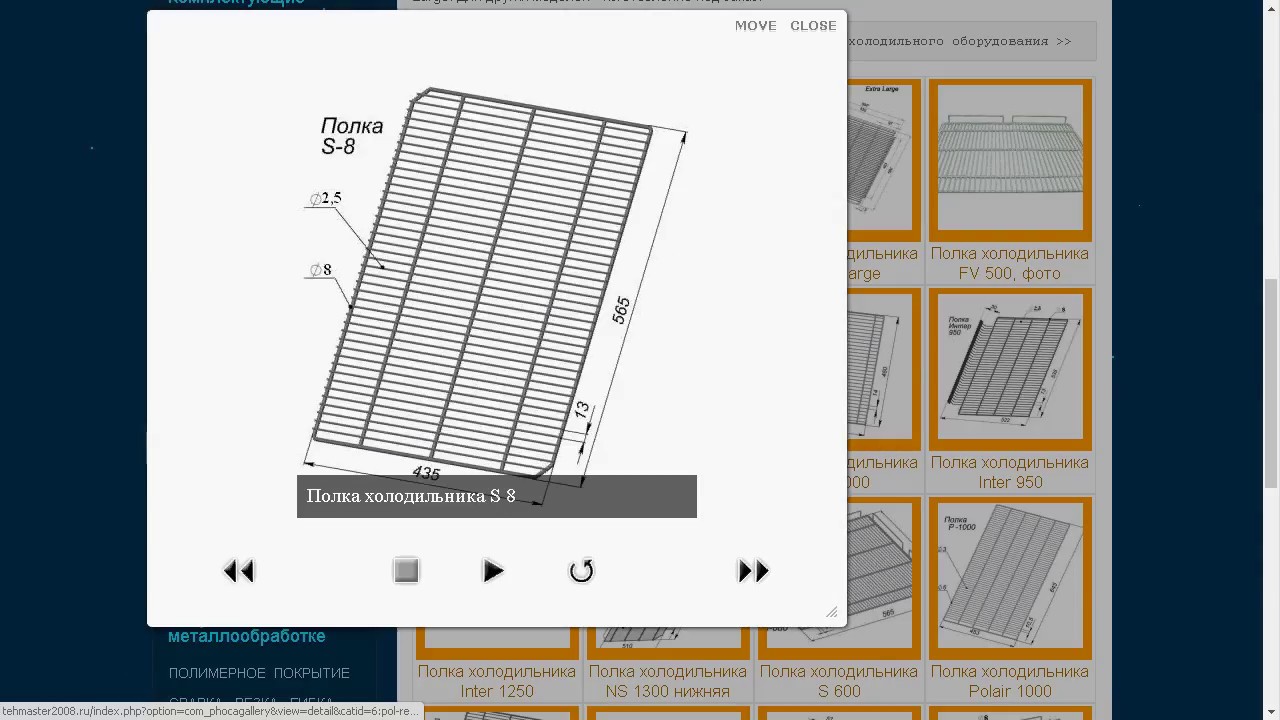
Task: Go to the previous image in lightbox
Action: (x=239, y=571)
